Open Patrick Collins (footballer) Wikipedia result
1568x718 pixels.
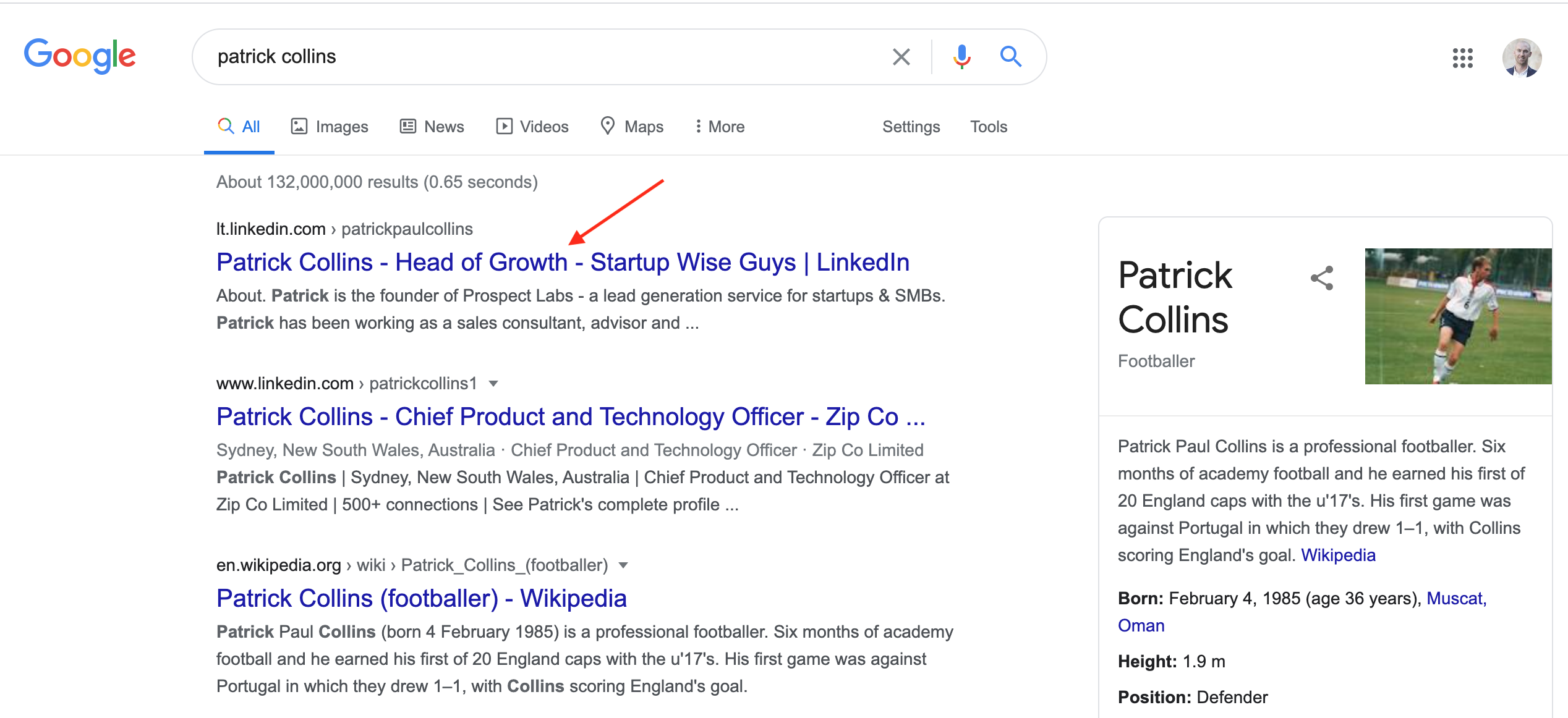(x=422, y=598)
